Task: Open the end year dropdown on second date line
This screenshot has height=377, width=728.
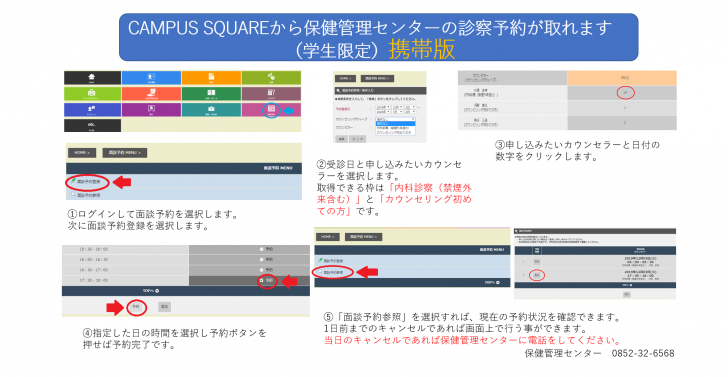Action: (383, 112)
